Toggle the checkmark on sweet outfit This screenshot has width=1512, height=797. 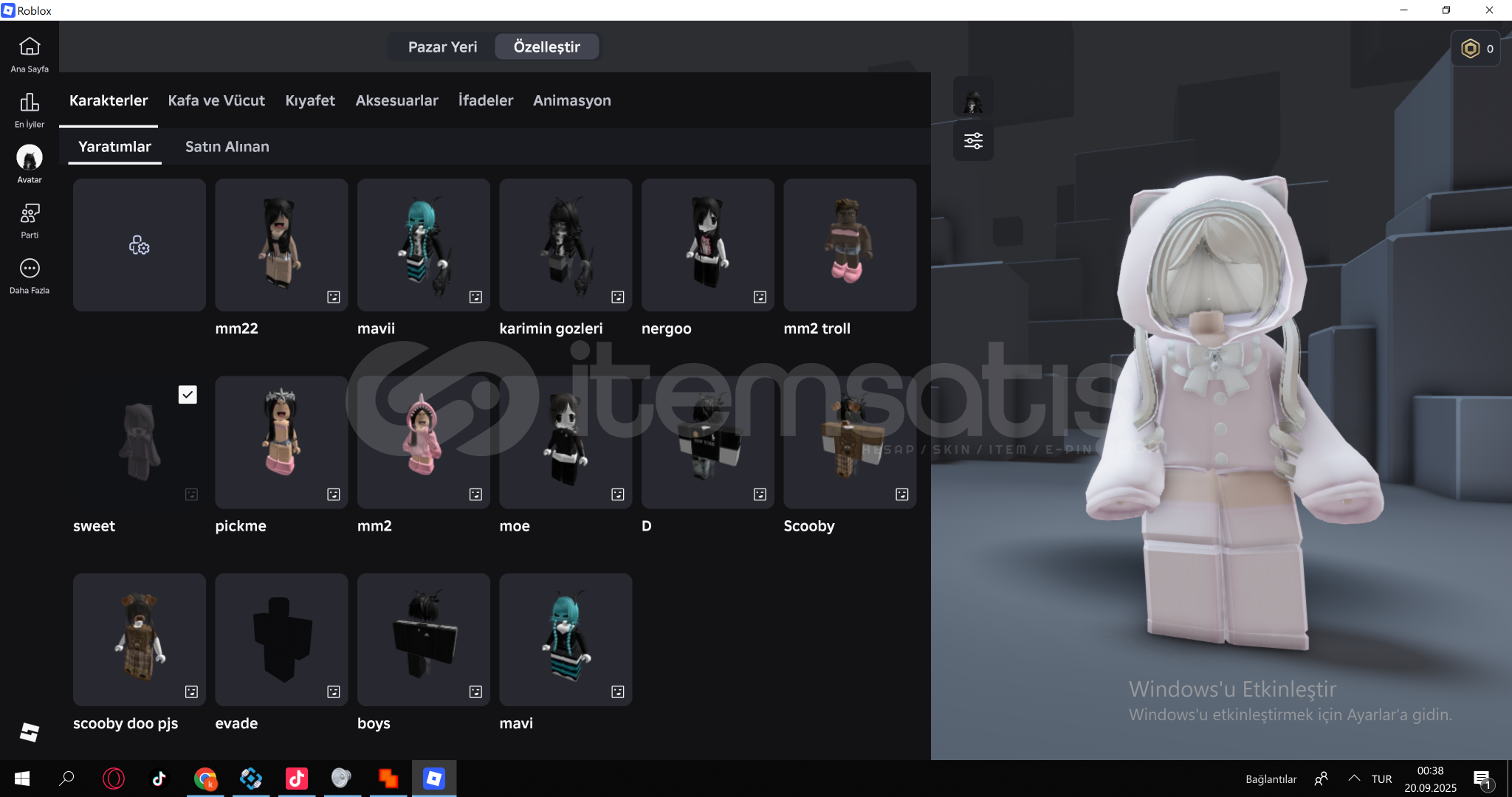pyautogui.click(x=188, y=395)
